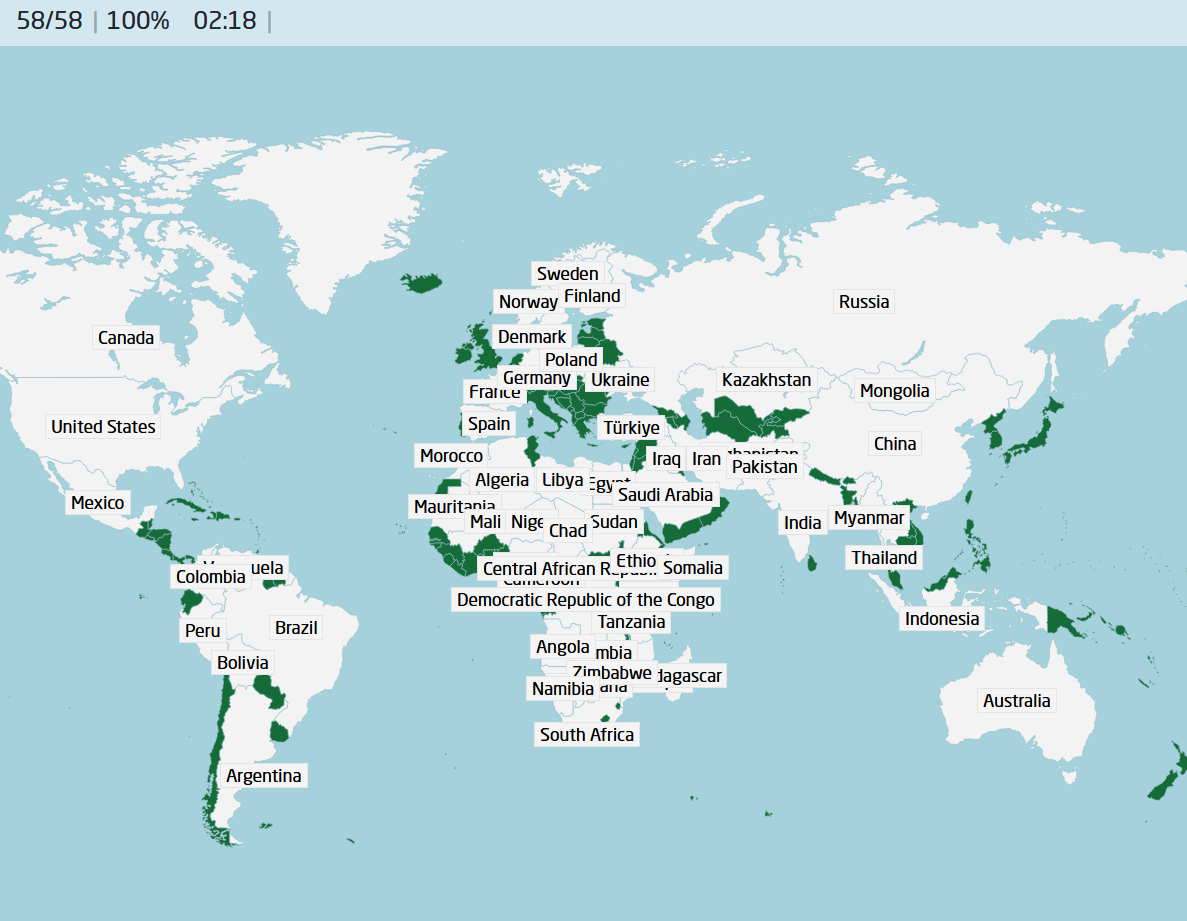The width and height of the screenshot is (1187, 921).
Task: Select the Mexico label
Action: (97, 503)
